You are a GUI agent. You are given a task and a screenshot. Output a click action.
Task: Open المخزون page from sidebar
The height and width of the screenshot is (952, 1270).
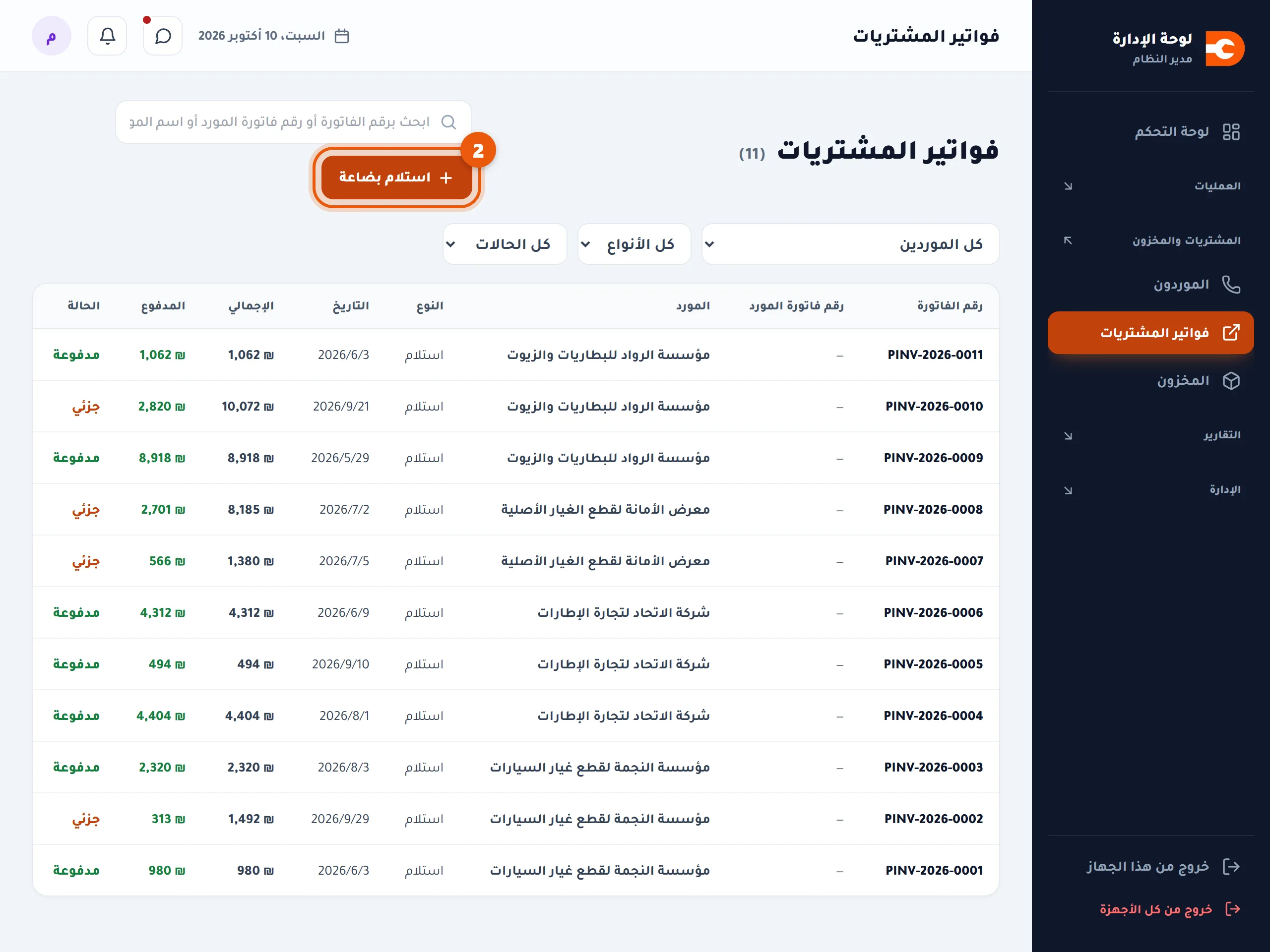click(x=1150, y=380)
